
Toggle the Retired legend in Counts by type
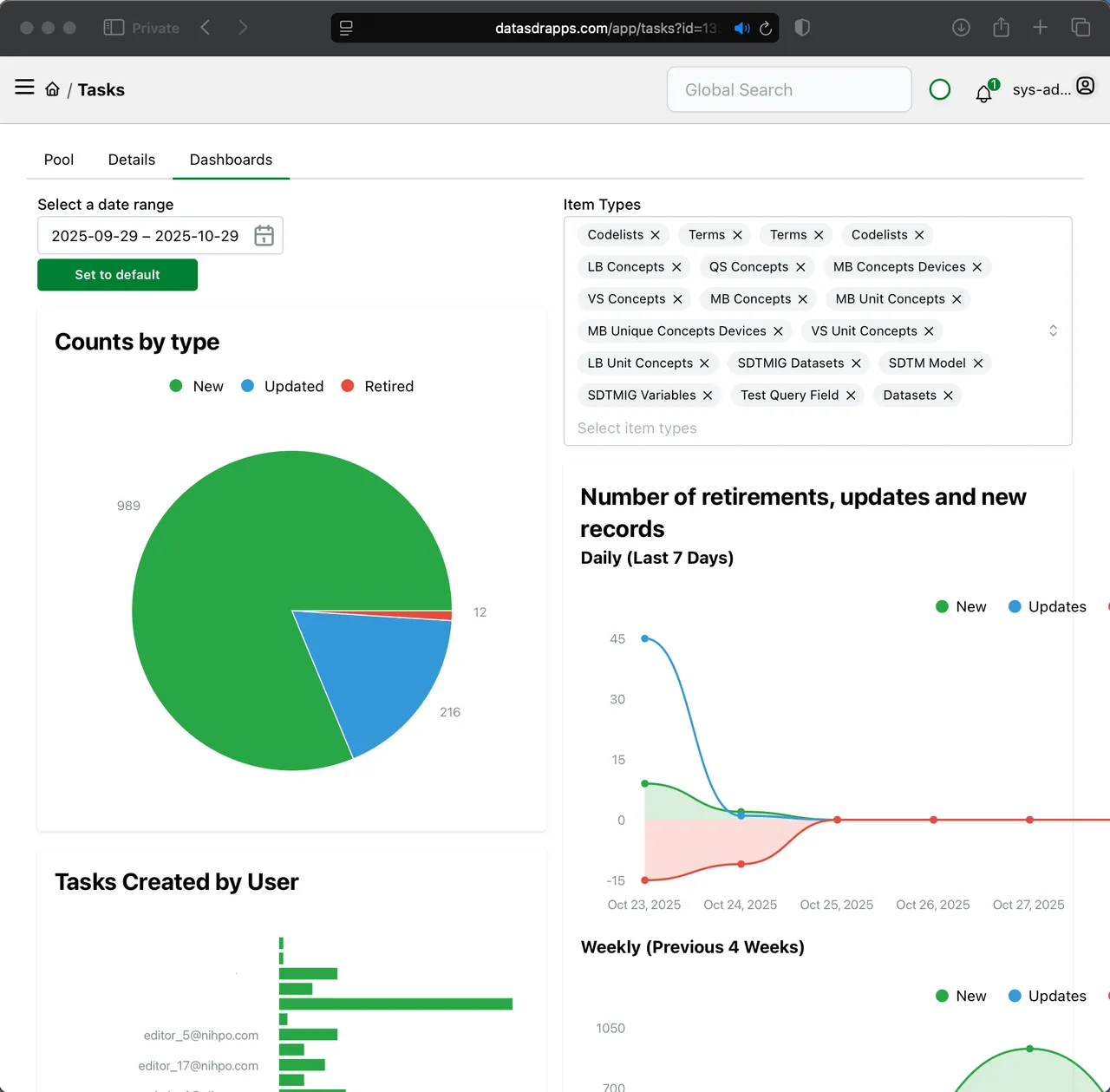(377, 386)
